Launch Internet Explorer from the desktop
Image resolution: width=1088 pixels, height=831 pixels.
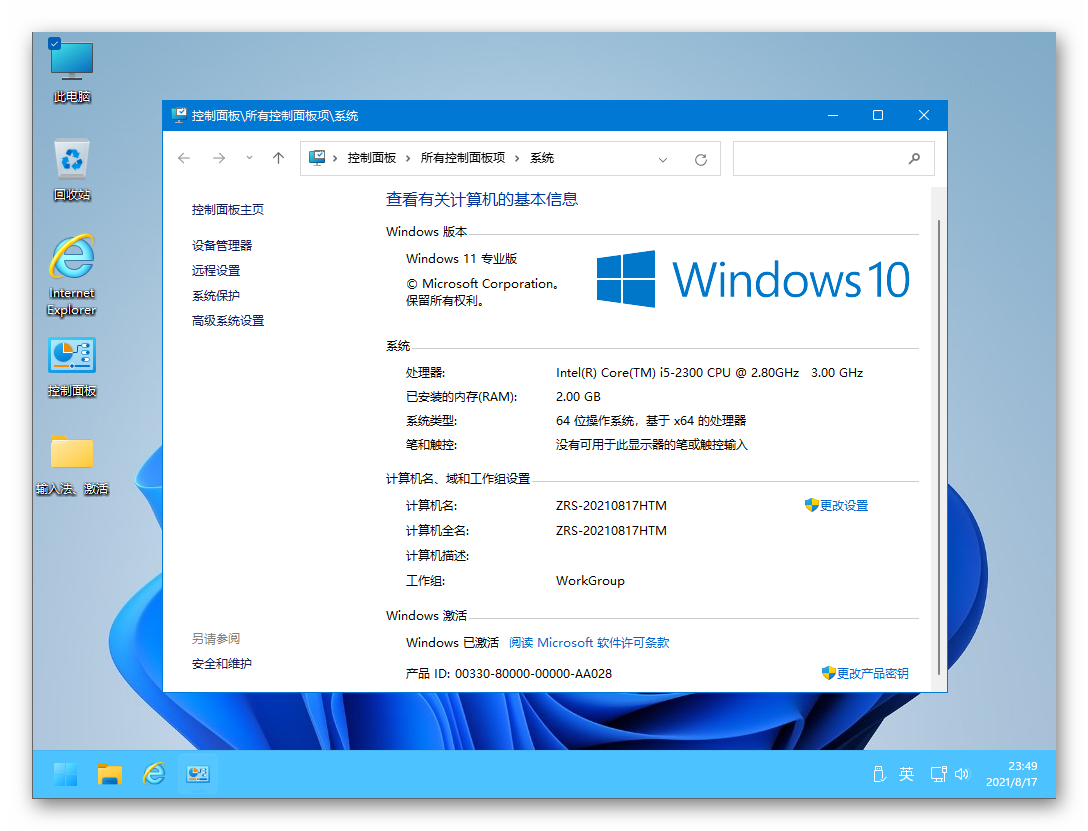click(71, 275)
